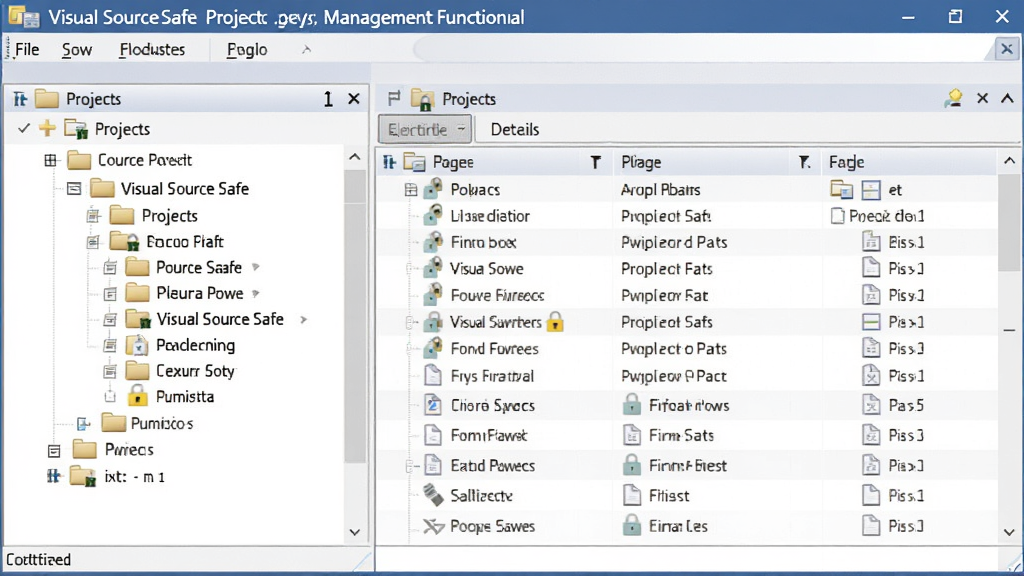Expand the Pwrecs tree node
The height and width of the screenshot is (576, 1024).
coord(54,450)
